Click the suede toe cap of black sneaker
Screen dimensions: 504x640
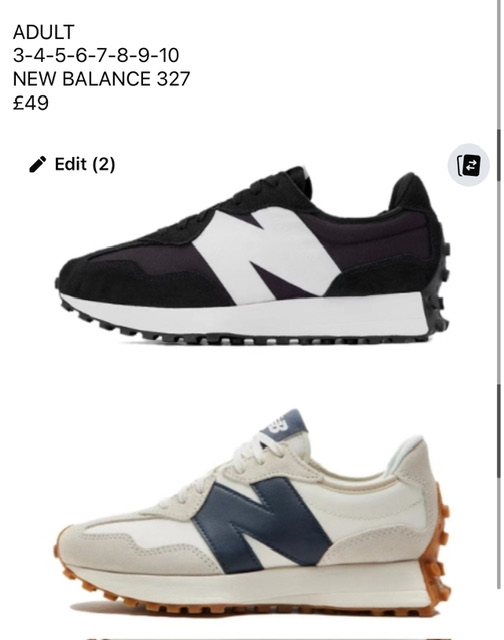click(102, 273)
